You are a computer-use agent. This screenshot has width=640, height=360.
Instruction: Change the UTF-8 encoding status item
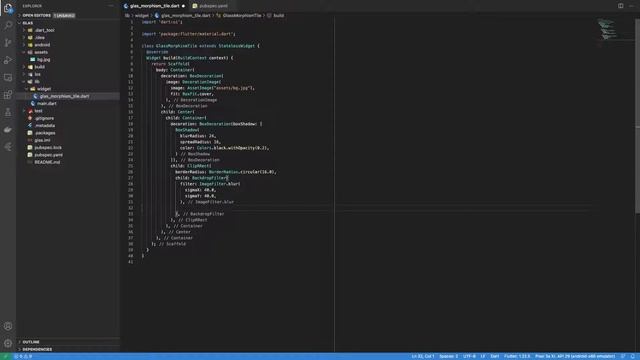pyautogui.click(x=469, y=356)
